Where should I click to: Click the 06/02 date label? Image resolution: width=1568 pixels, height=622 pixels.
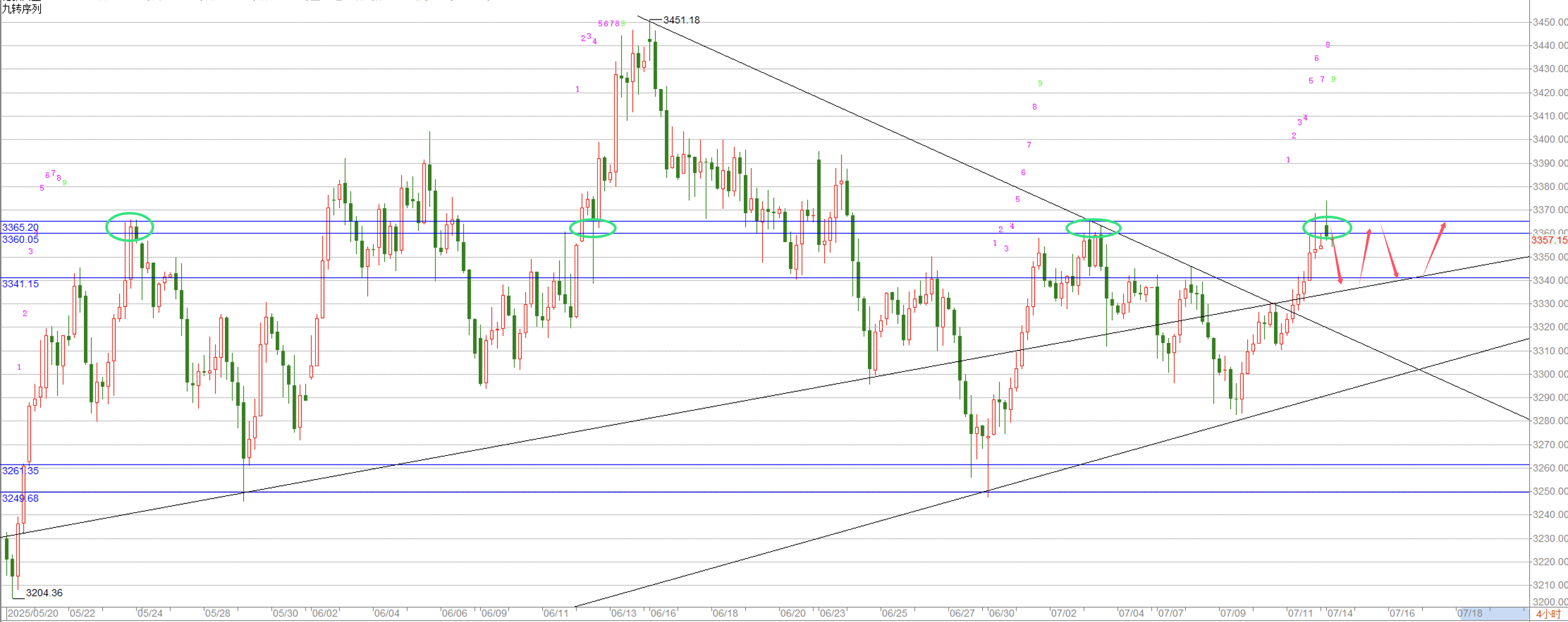coord(325,613)
